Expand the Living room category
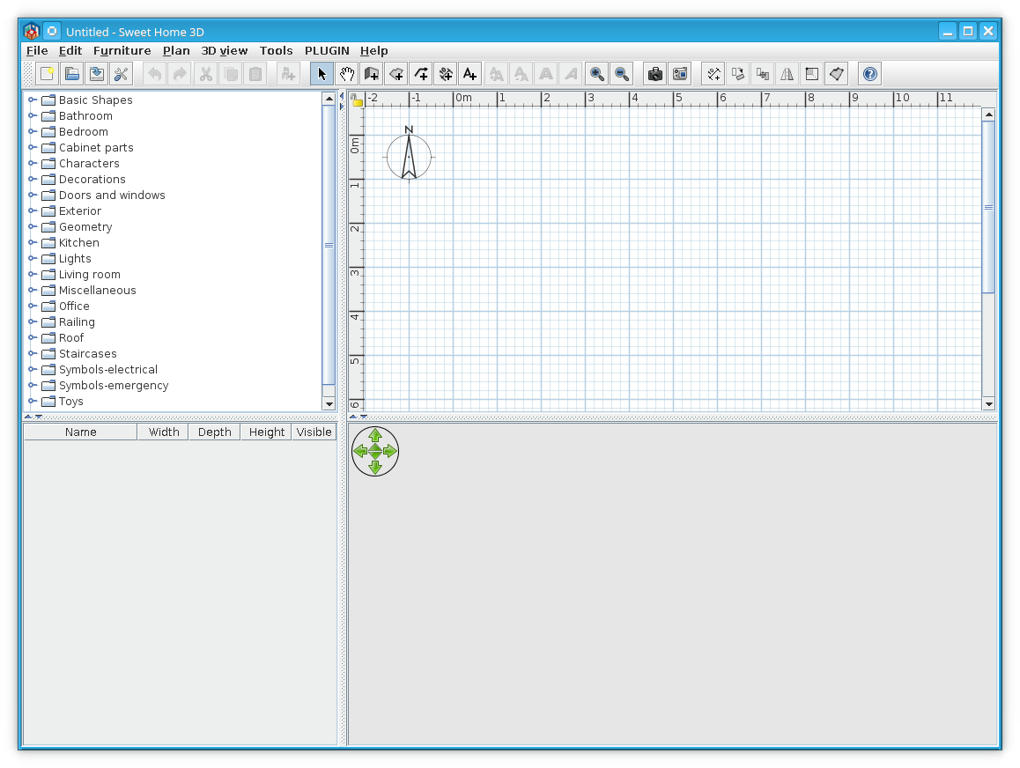Screen dimensions: 1020x768 pos(32,274)
